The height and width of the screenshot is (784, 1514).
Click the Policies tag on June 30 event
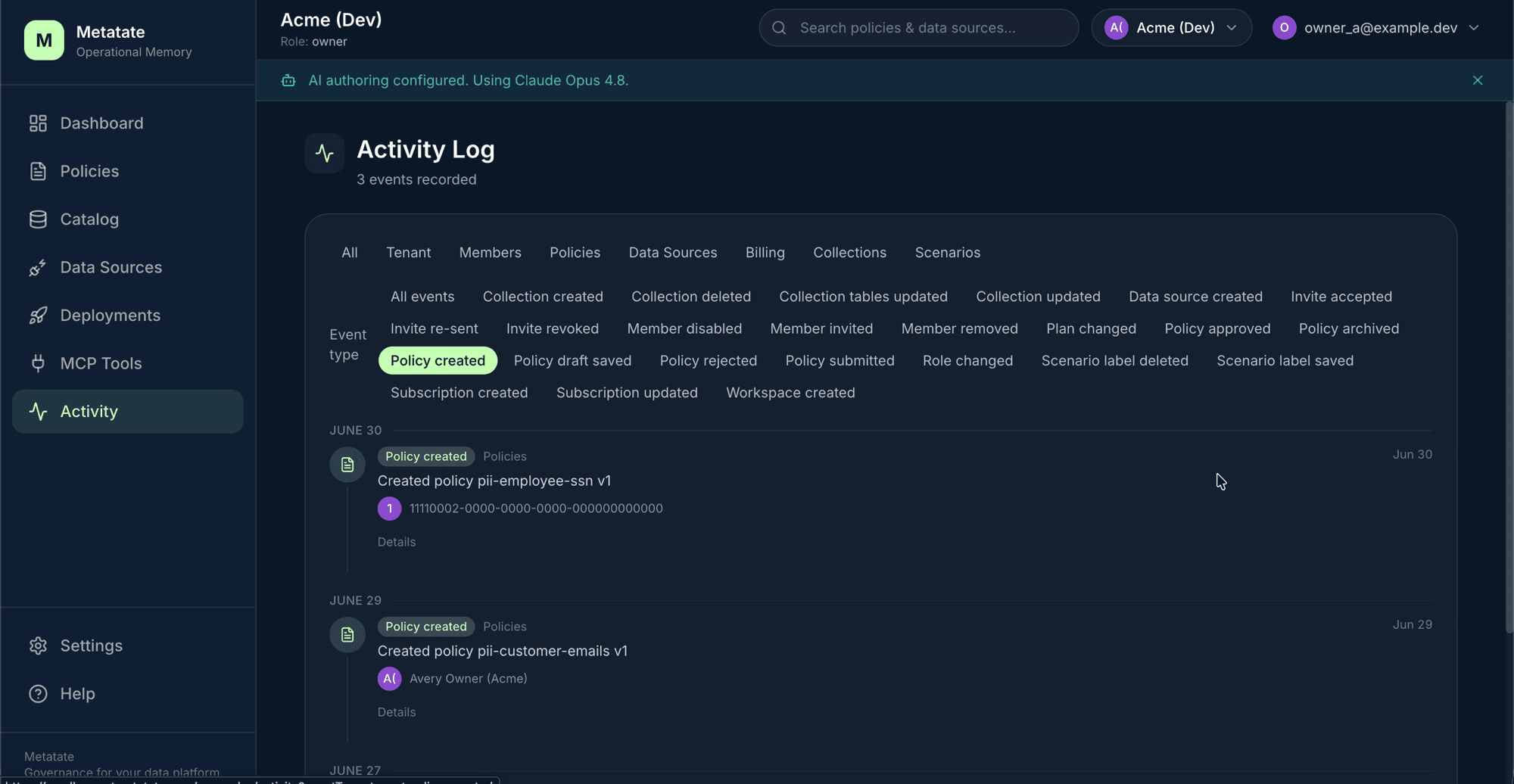505,456
